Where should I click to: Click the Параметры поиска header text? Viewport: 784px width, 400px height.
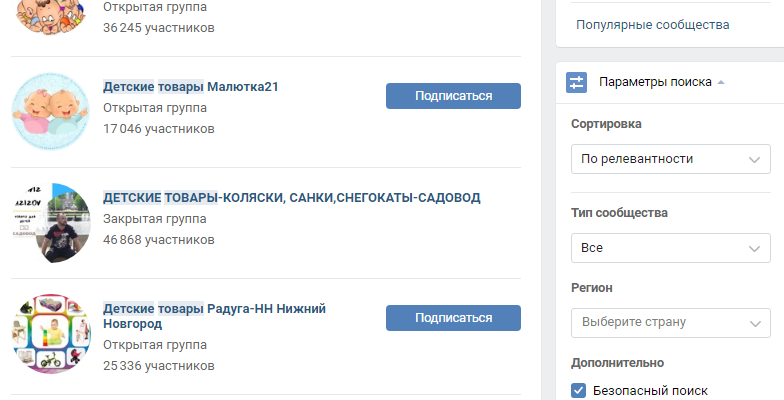tap(655, 82)
